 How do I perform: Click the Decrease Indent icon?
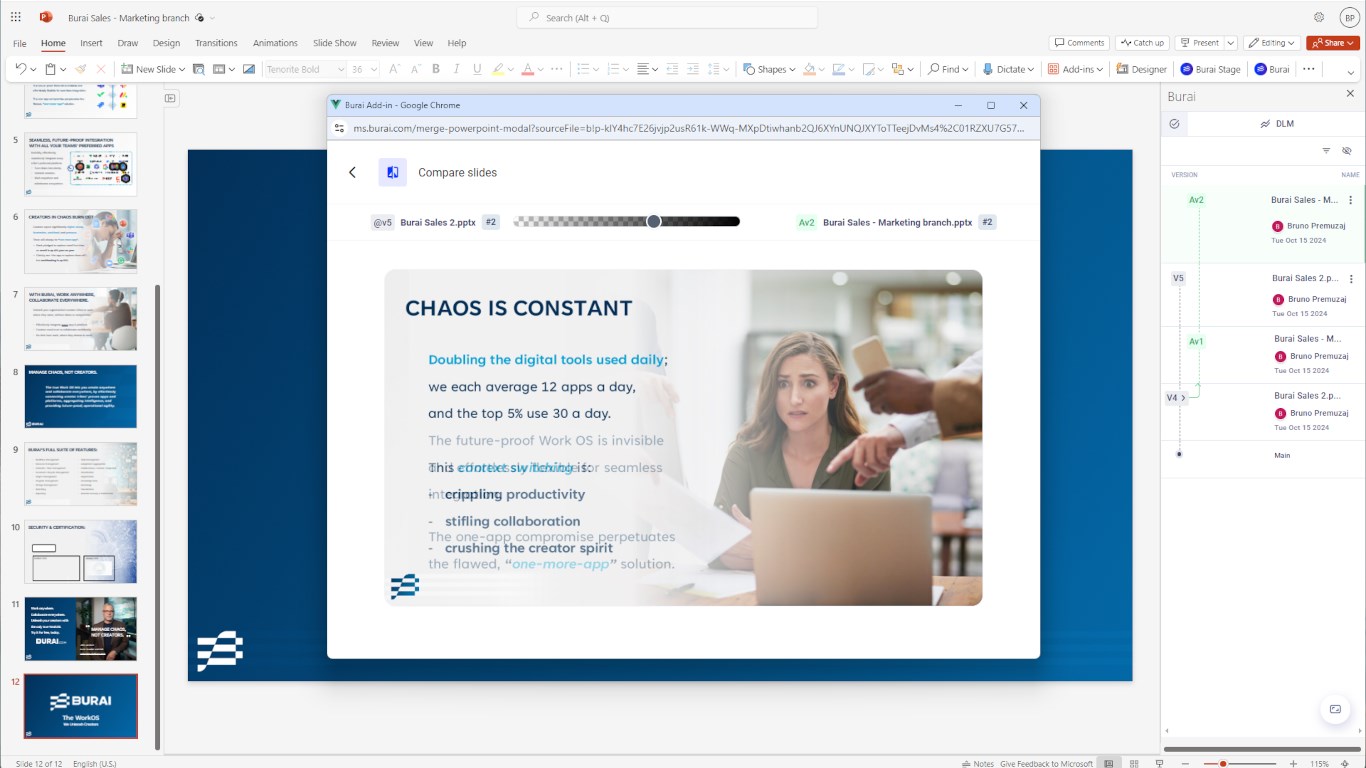[x=673, y=69]
